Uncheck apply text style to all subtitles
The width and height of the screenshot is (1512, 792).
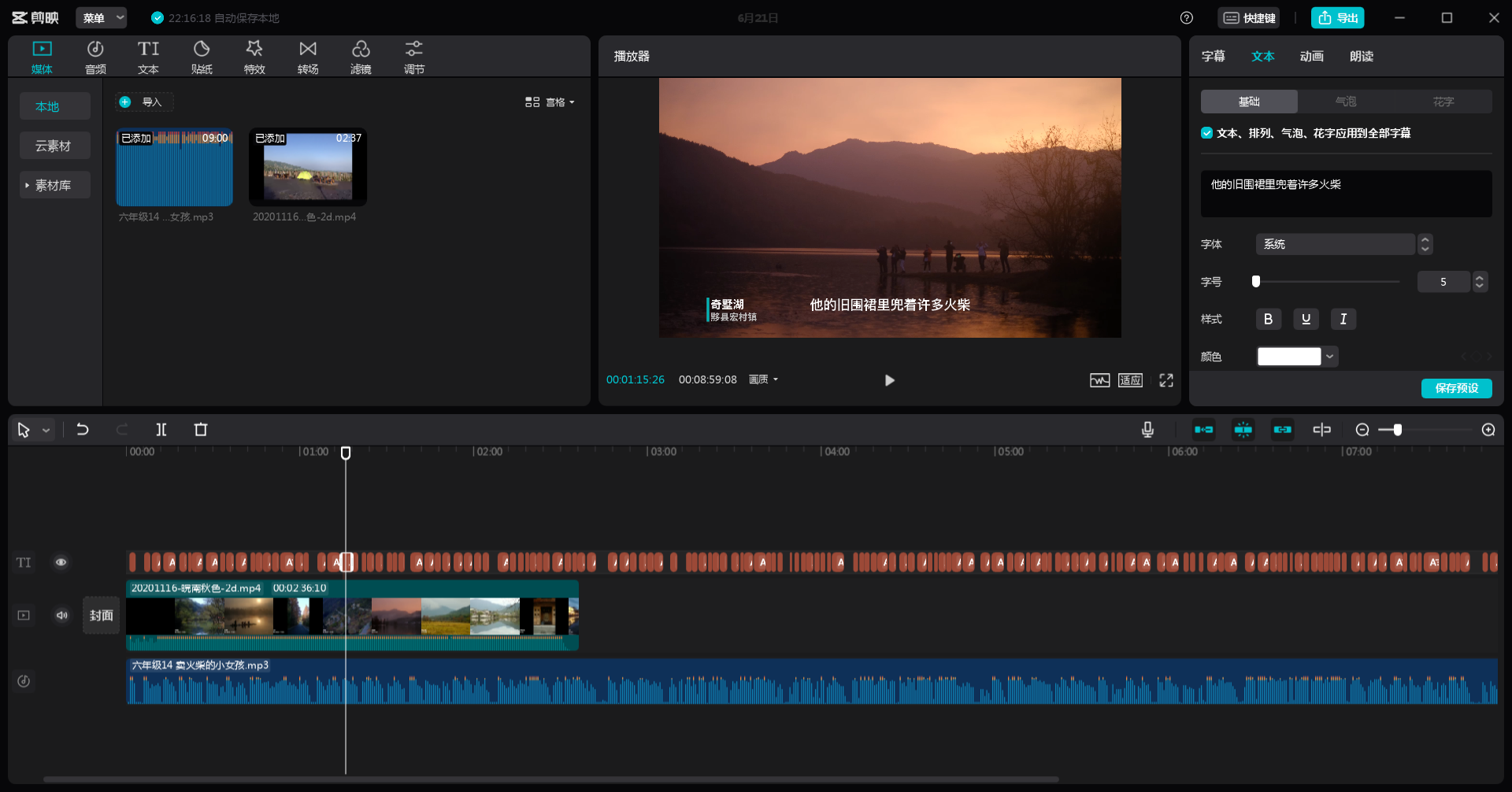[x=1206, y=133]
